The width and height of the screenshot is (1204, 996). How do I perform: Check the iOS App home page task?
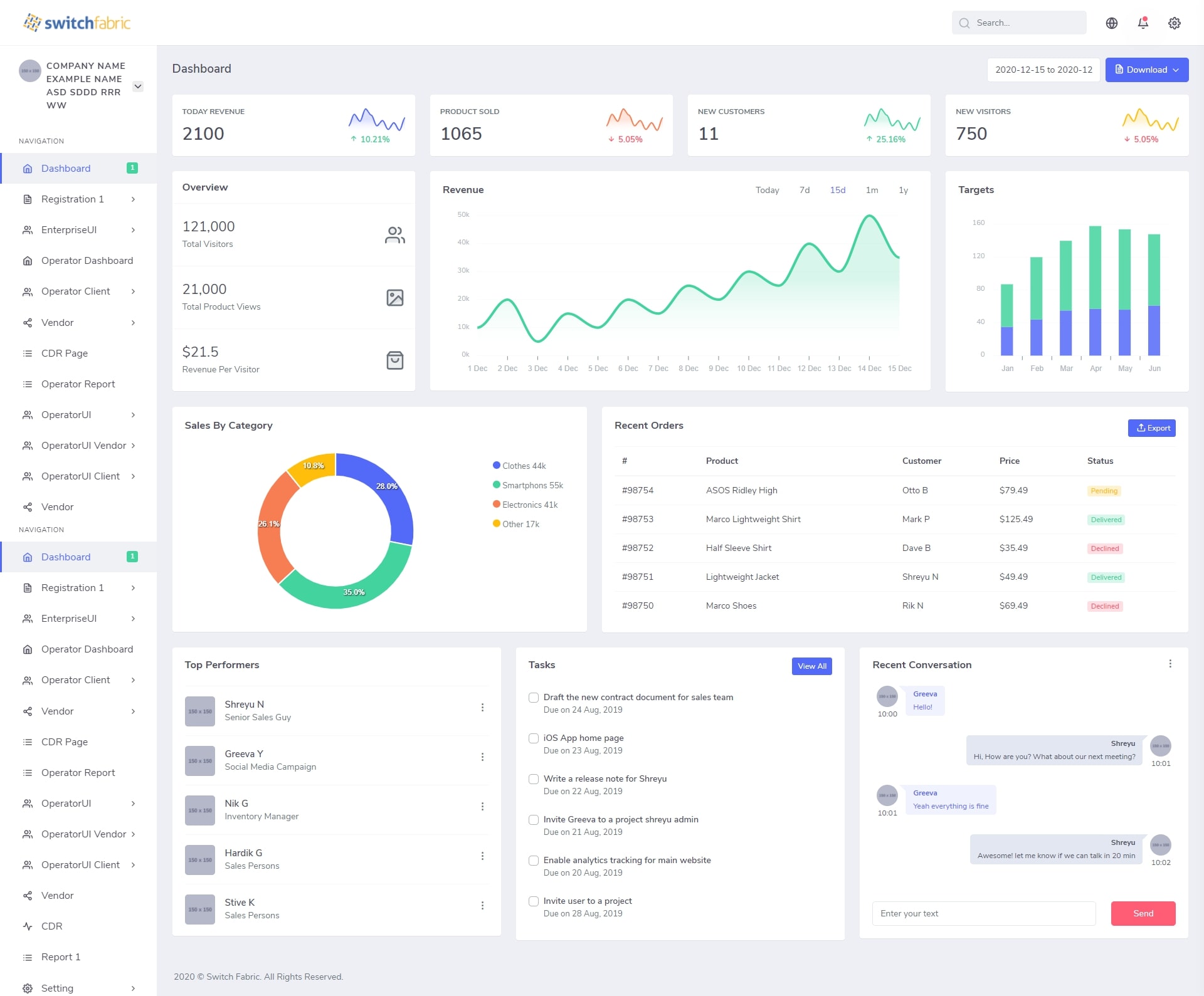(534, 738)
